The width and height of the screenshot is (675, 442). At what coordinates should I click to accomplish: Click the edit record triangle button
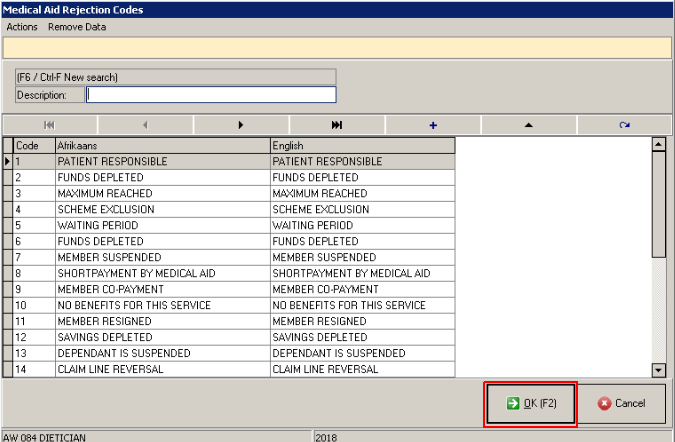click(x=528, y=125)
